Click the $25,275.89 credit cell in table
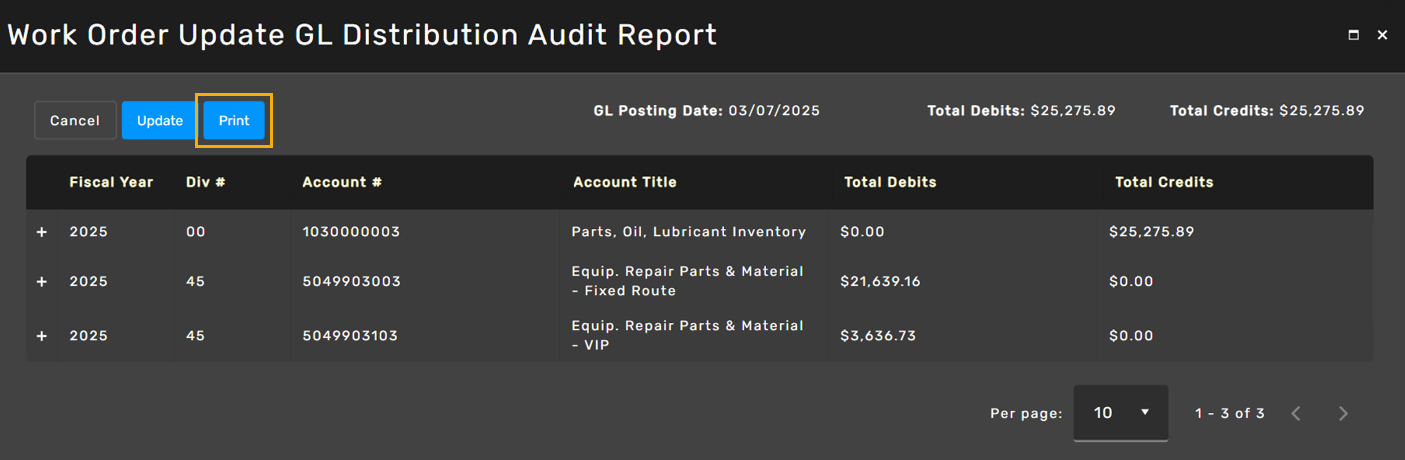 1151,232
